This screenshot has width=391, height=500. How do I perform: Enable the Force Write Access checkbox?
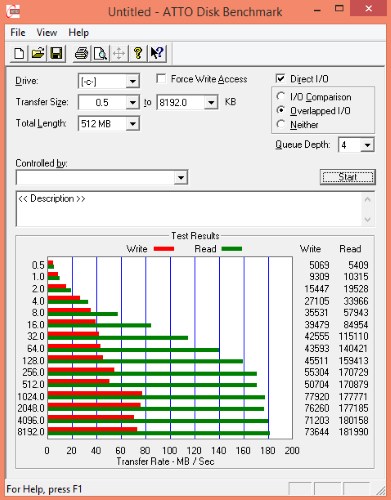point(161,79)
